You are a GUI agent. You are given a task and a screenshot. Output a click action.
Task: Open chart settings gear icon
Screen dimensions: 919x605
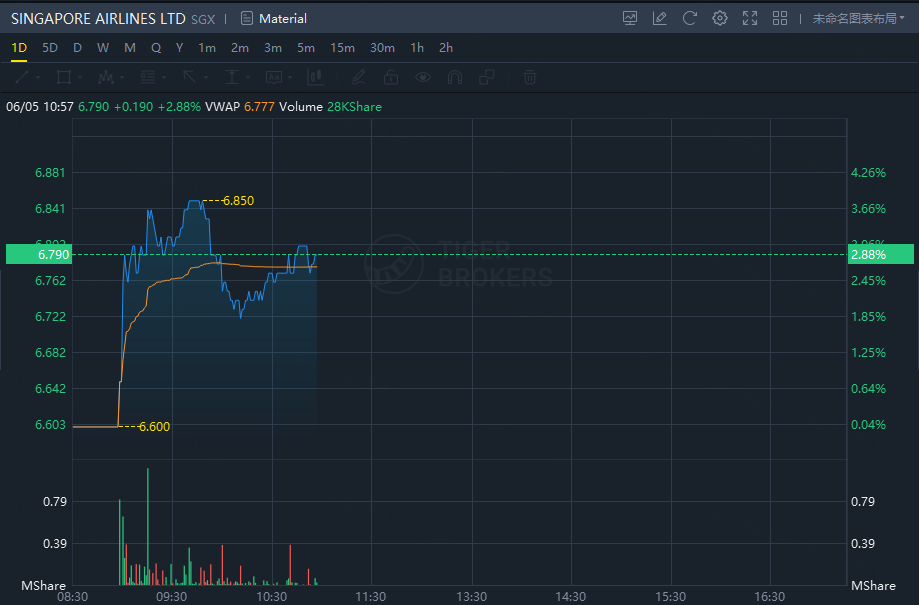point(720,18)
